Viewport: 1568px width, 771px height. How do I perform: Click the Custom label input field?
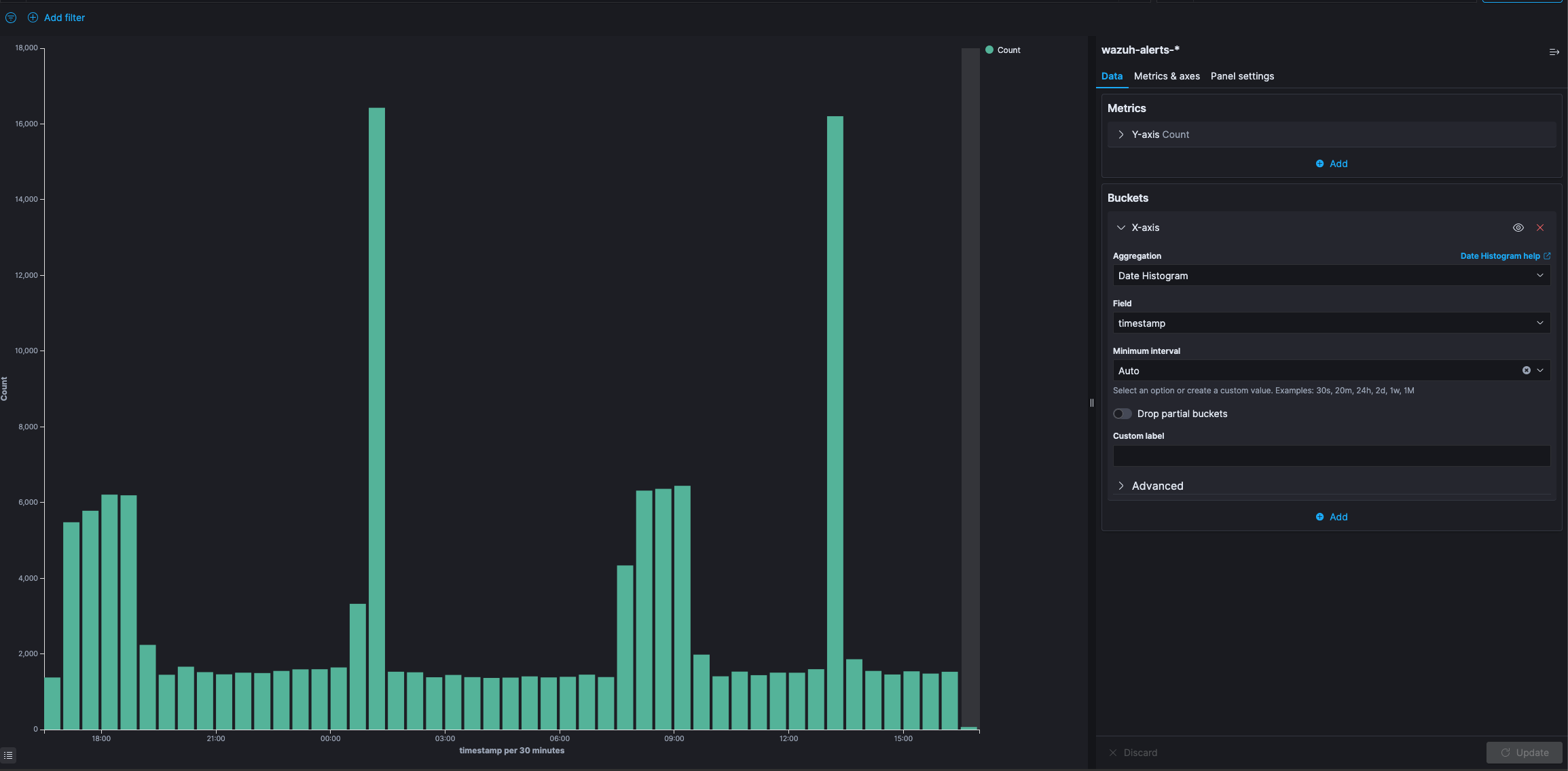pos(1330,456)
